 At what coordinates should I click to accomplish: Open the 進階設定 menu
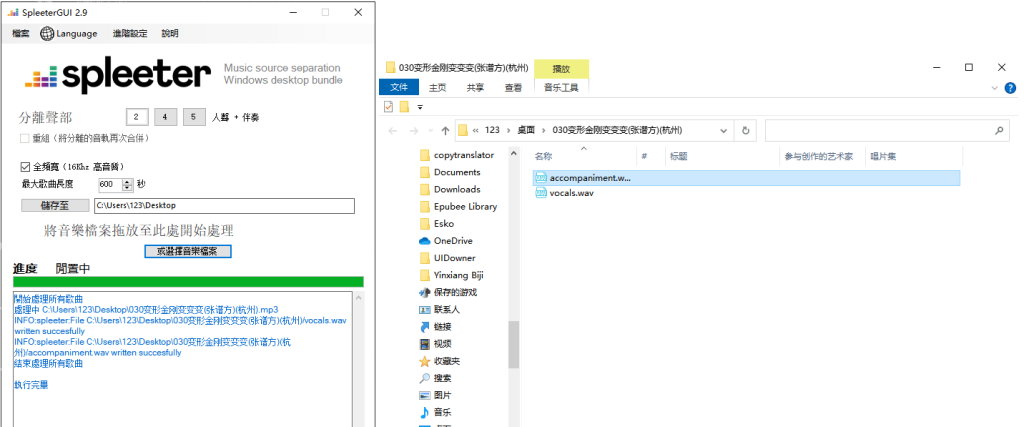pyautogui.click(x=130, y=33)
